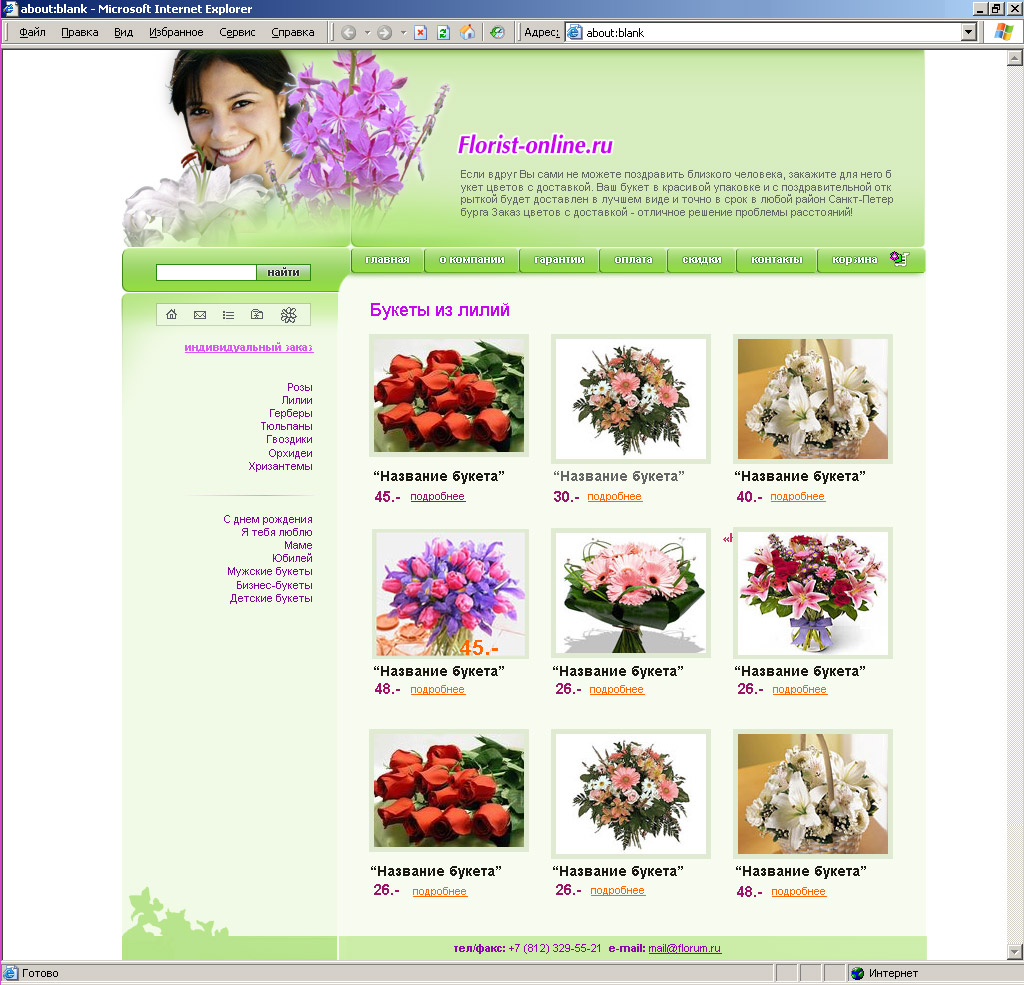Image resolution: width=1024 pixels, height=985 pixels.
Task: Expand the address bar dropdown
Action: [968, 32]
